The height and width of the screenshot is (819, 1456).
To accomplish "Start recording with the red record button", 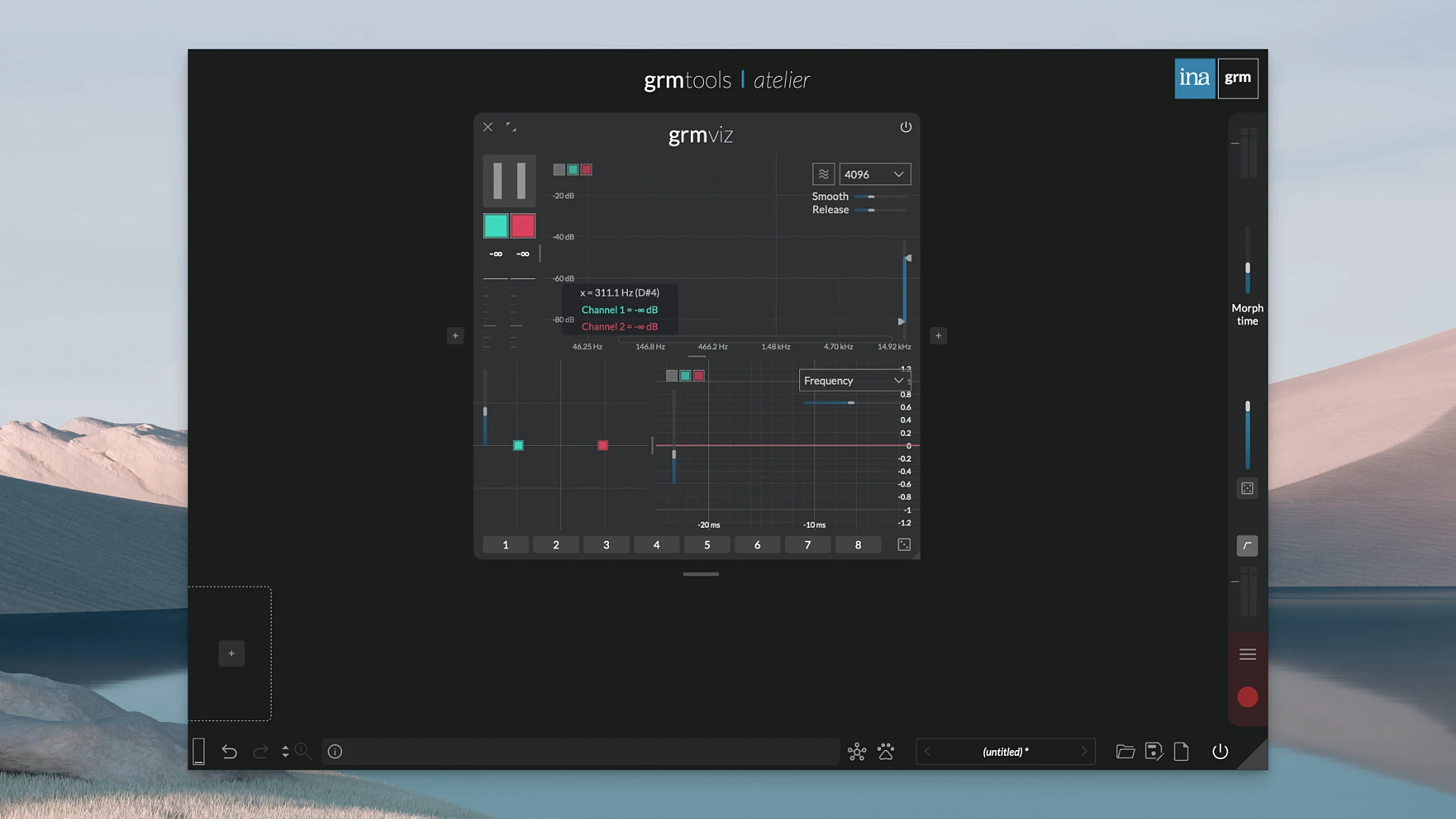I will (1247, 697).
